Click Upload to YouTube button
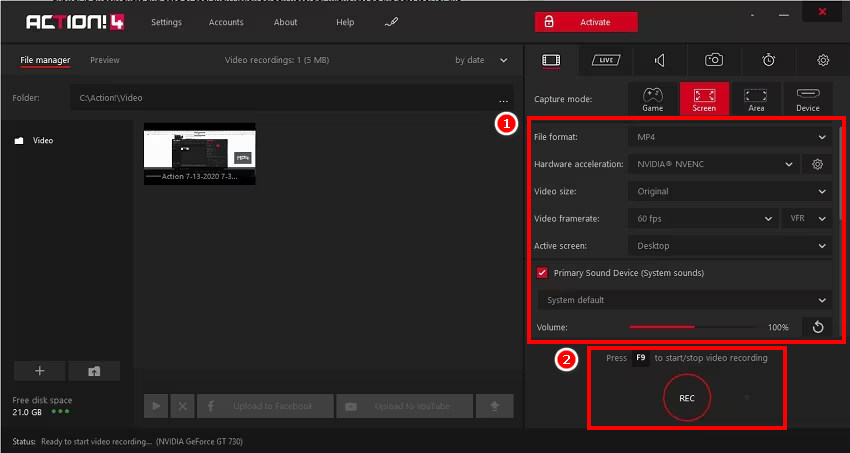 pyautogui.click(x=404, y=406)
